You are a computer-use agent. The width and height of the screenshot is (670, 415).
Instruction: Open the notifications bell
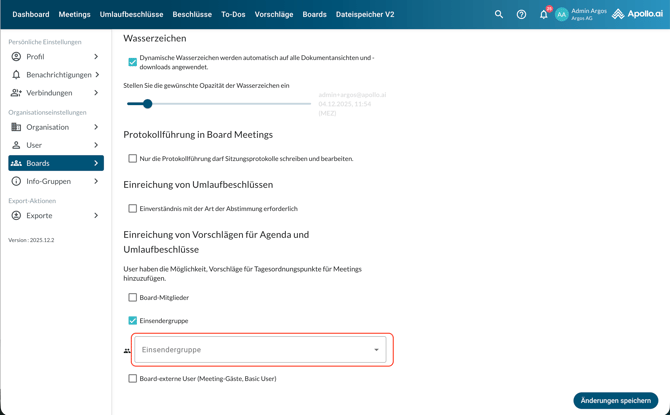pos(543,15)
